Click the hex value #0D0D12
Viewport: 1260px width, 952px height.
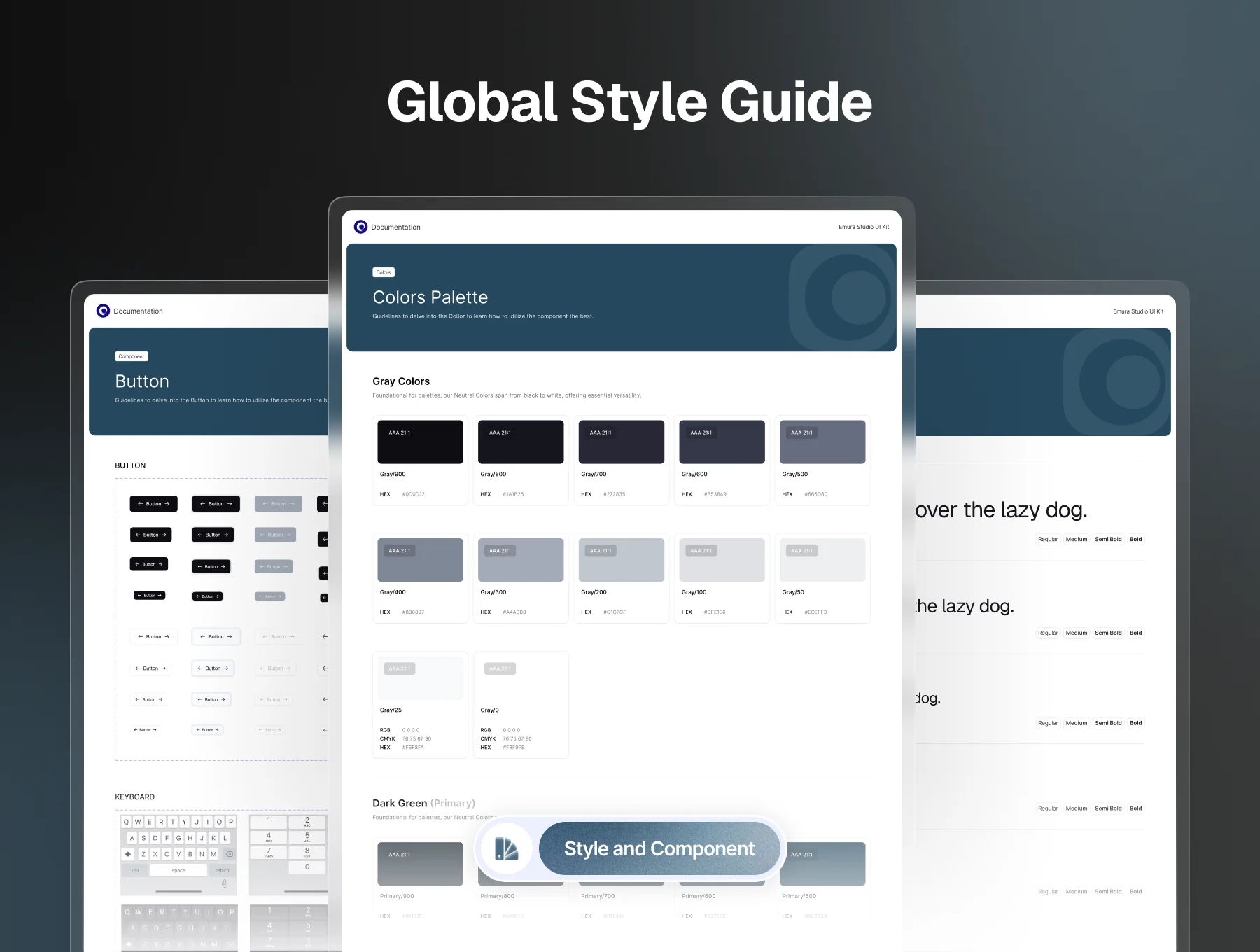pos(414,494)
